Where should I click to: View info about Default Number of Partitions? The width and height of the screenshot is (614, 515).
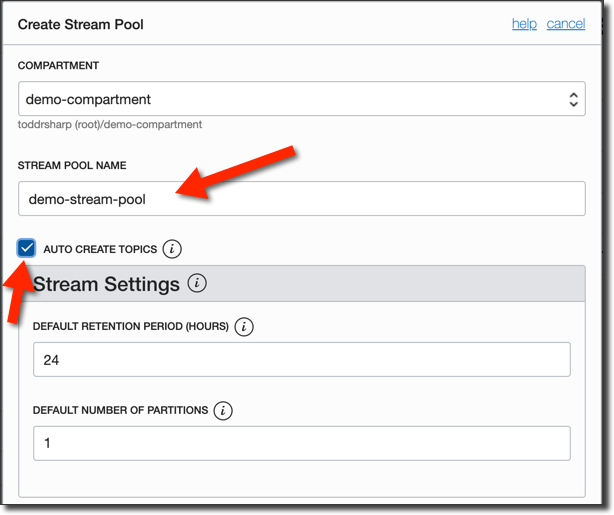tap(223, 410)
